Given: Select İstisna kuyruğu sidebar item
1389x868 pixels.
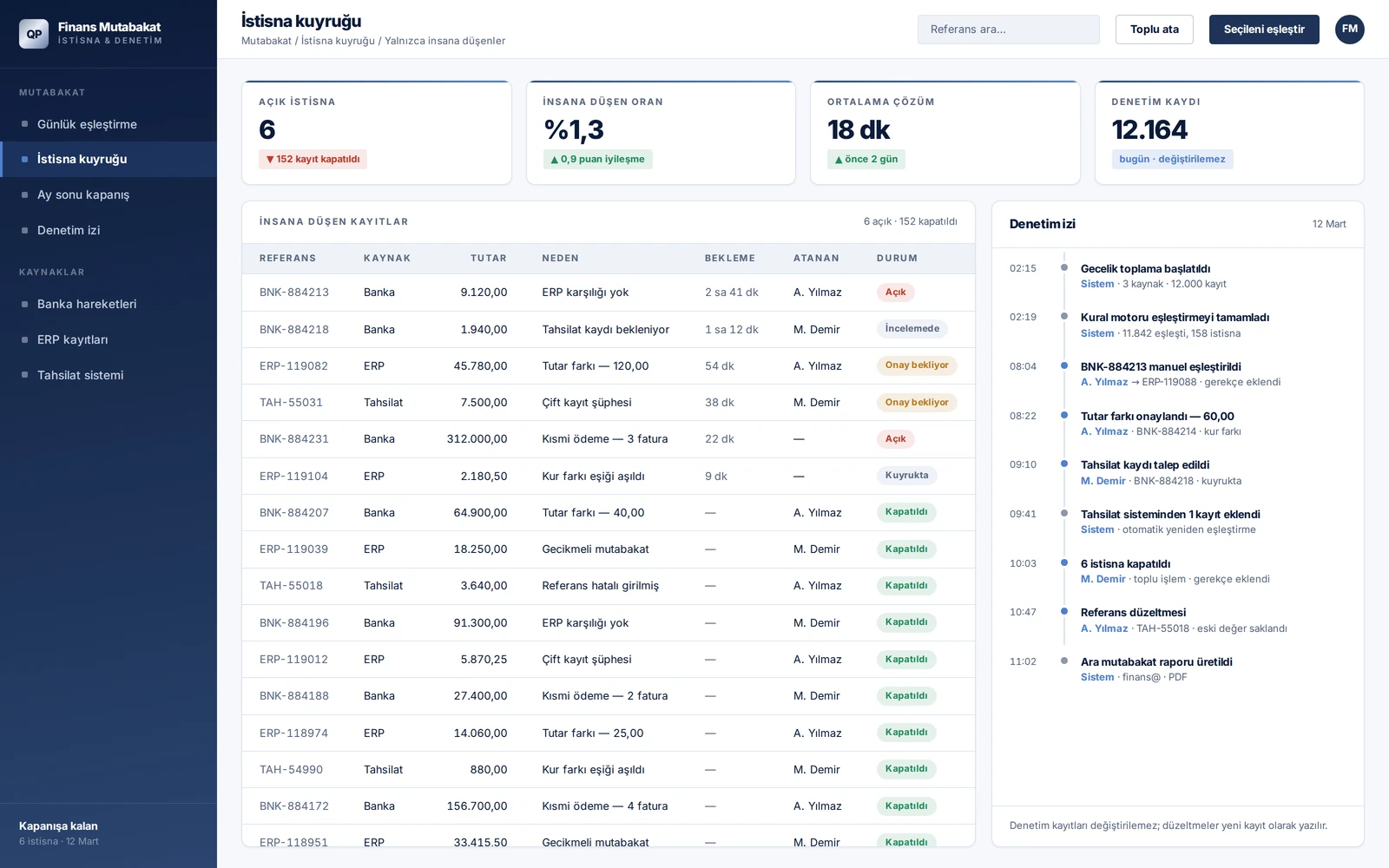Looking at the screenshot, I should click(109, 159).
